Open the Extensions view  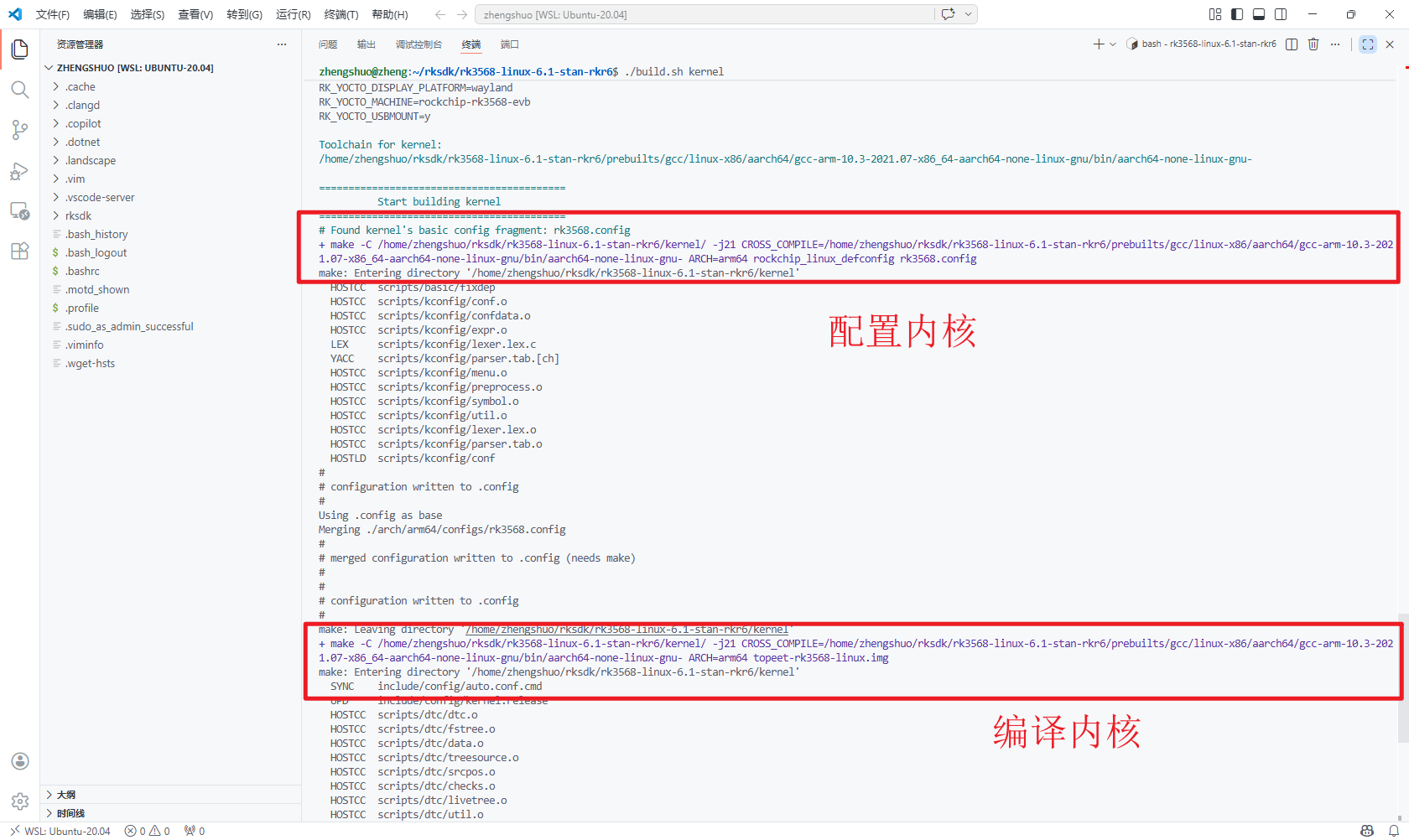tap(20, 251)
